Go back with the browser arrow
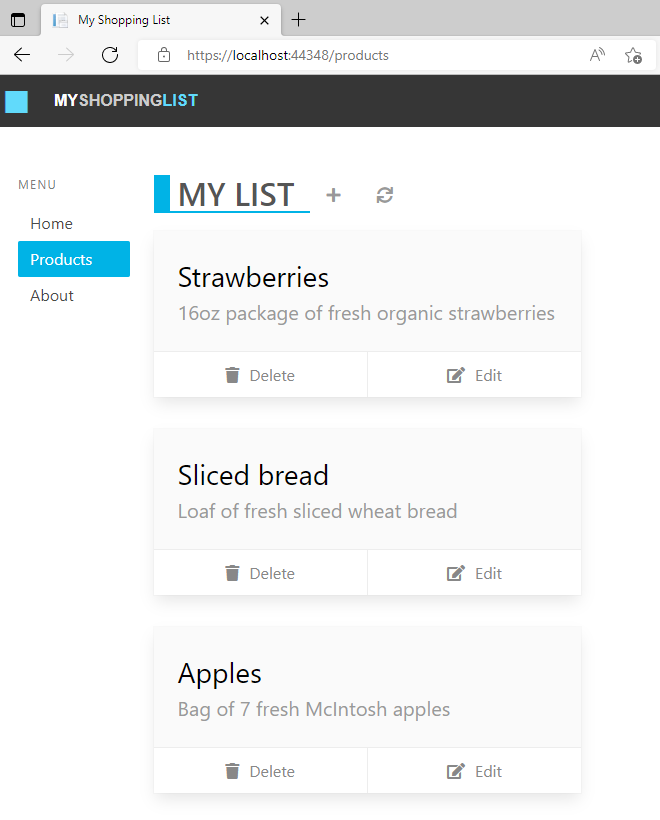The height and width of the screenshot is (820, 660). coord(22,55)
